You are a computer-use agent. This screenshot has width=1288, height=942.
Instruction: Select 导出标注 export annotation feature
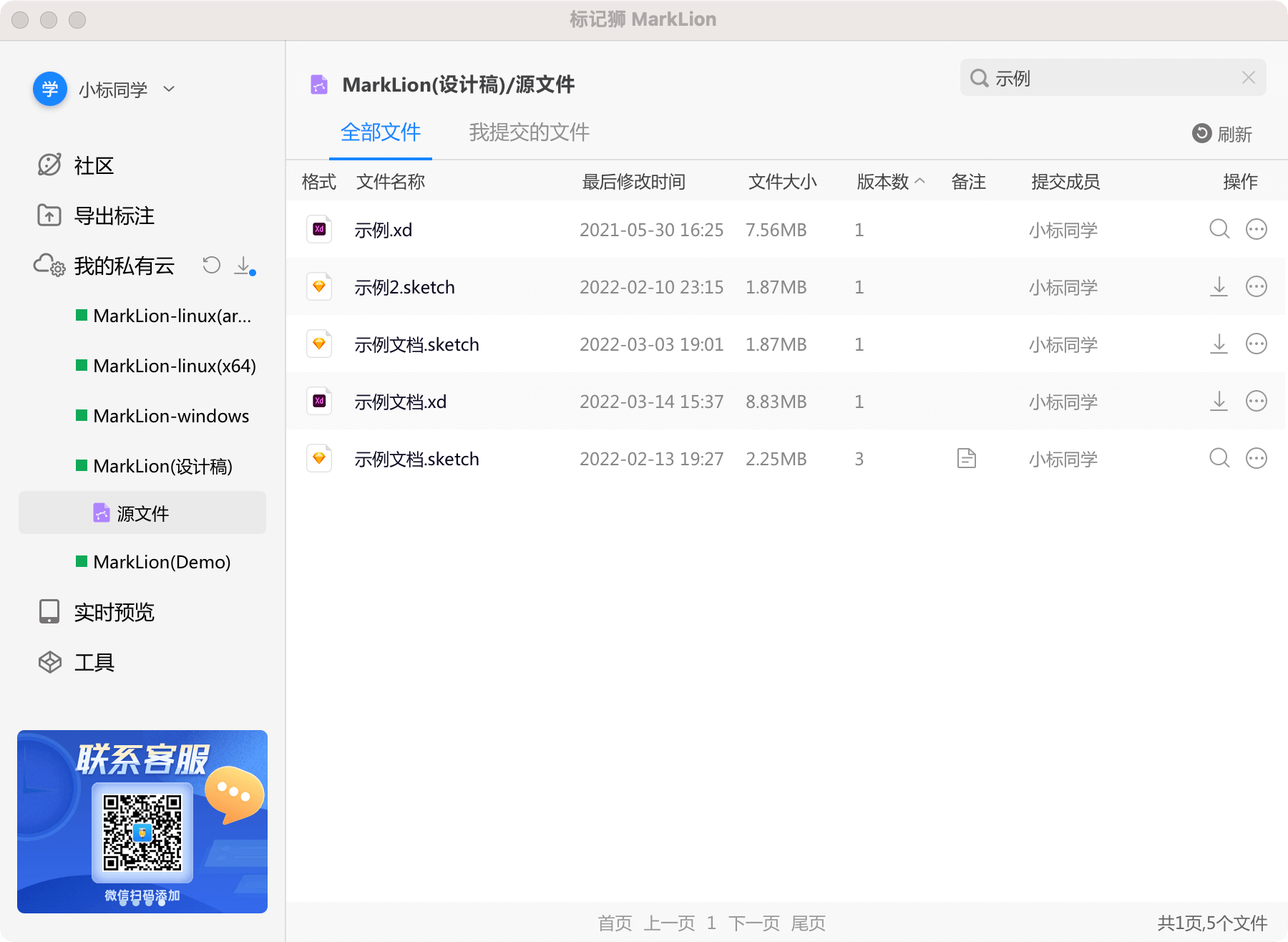point(114,215)
